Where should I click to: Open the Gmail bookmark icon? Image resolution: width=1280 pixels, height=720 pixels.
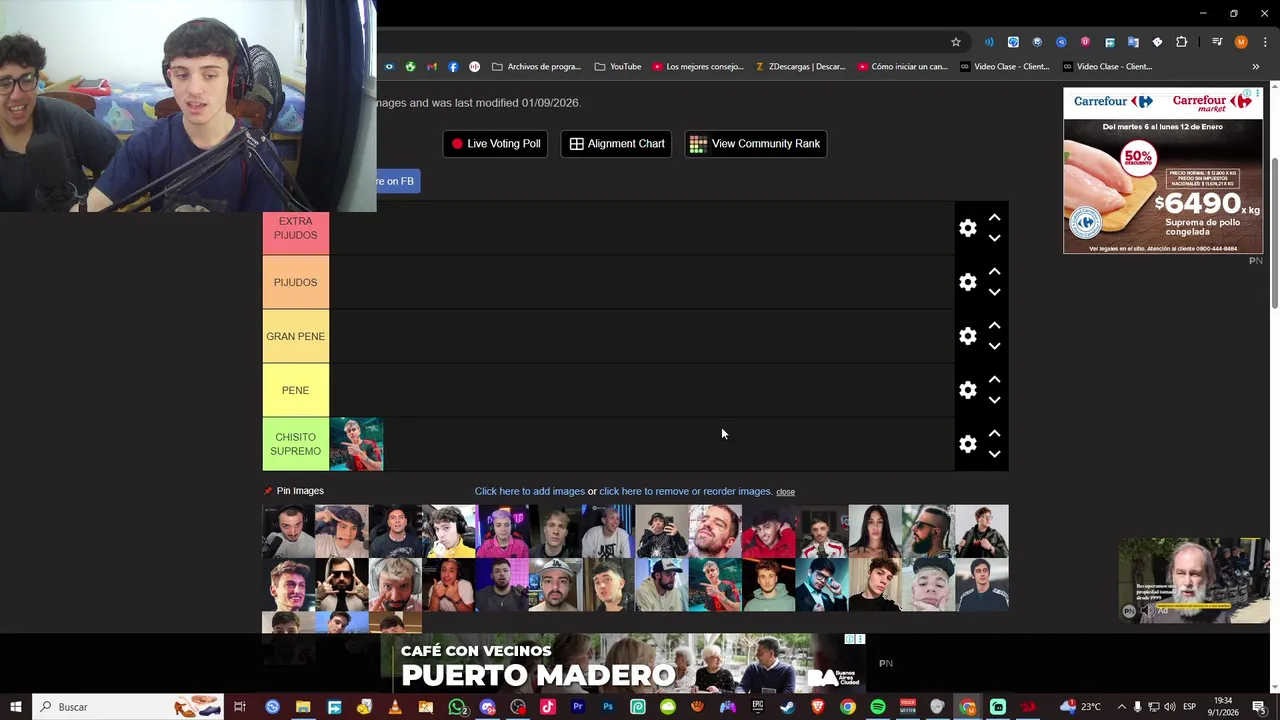point(432,67)
